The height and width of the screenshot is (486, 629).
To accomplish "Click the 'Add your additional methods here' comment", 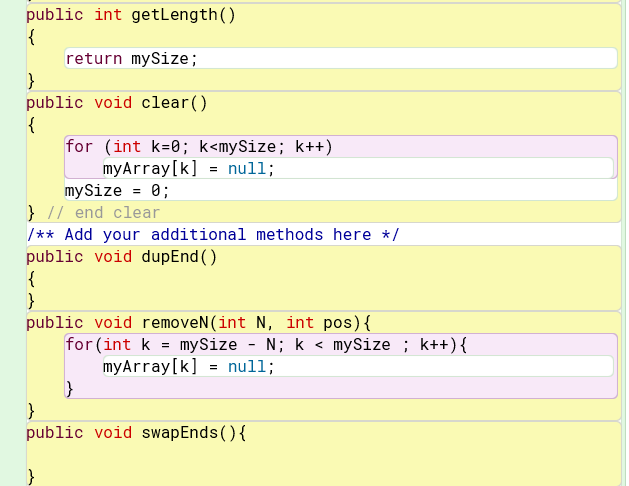I will point(213,235).
